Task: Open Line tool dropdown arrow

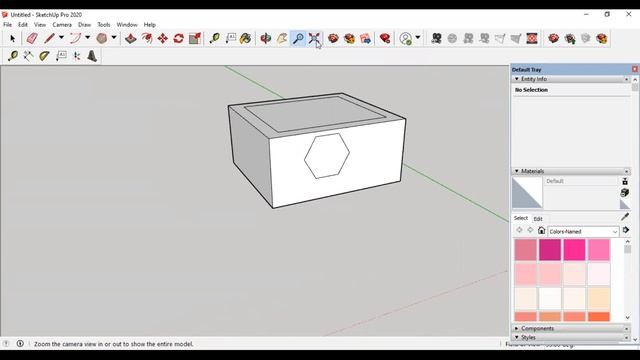Action: (61, 38)
